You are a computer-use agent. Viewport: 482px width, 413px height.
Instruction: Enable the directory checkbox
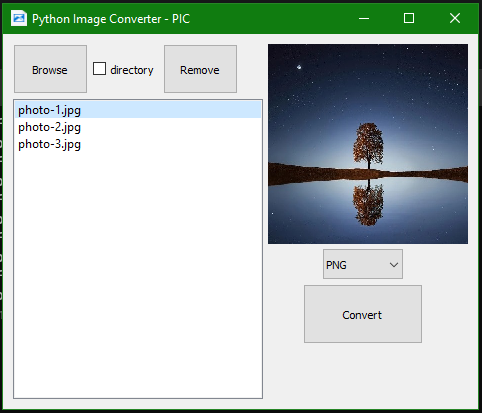coord(99,69)
